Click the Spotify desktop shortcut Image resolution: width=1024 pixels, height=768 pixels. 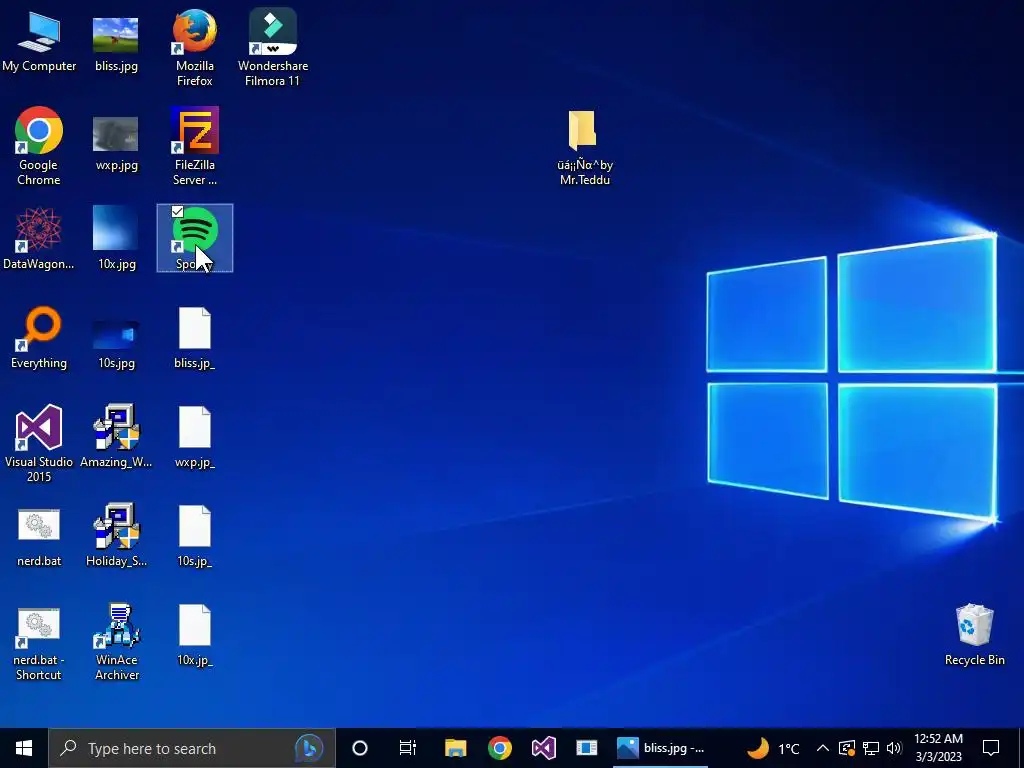pos(195,238)
